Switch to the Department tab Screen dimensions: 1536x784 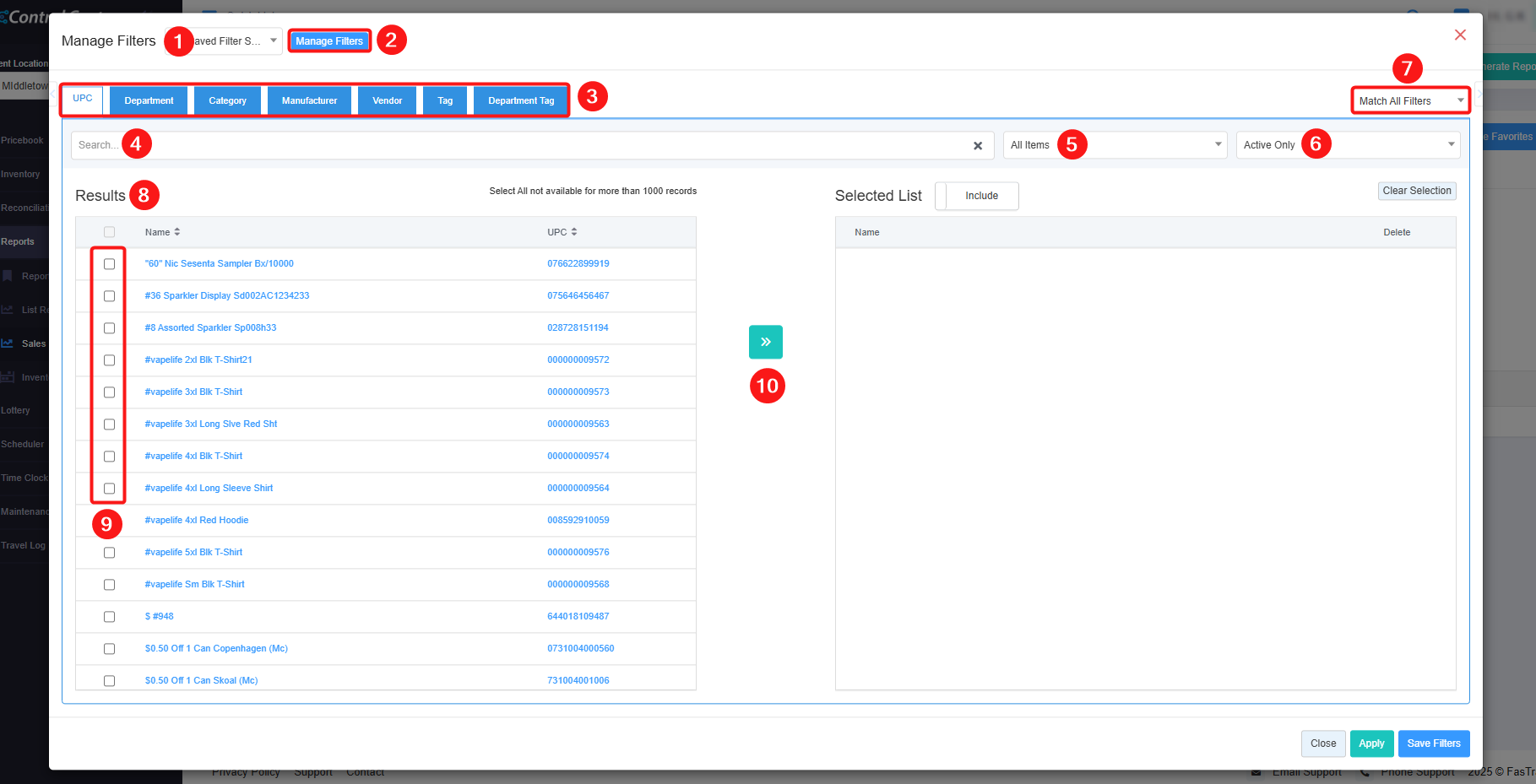click(x=149, y=100)
